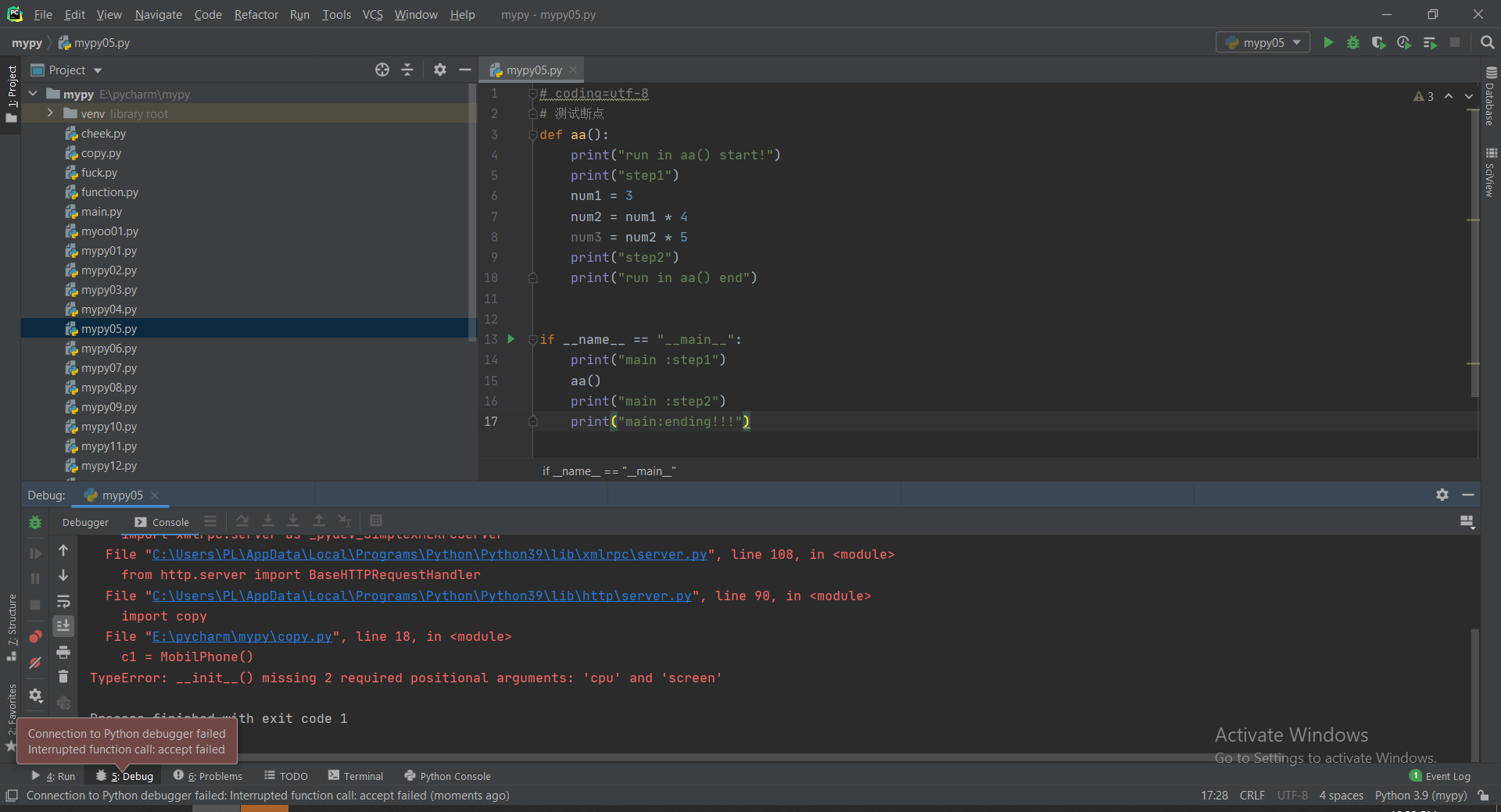Open Project view selector dropdown
The image size is (1501, 812).
(x=67, y=70)
